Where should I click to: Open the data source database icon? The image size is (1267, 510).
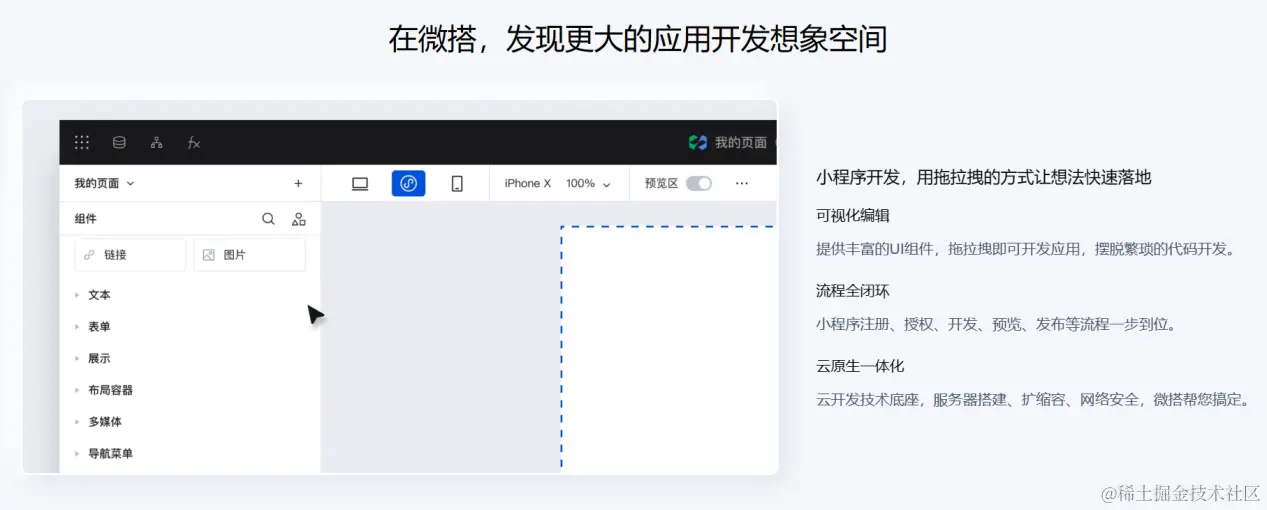pyautogui.click(x=119, y=143)
